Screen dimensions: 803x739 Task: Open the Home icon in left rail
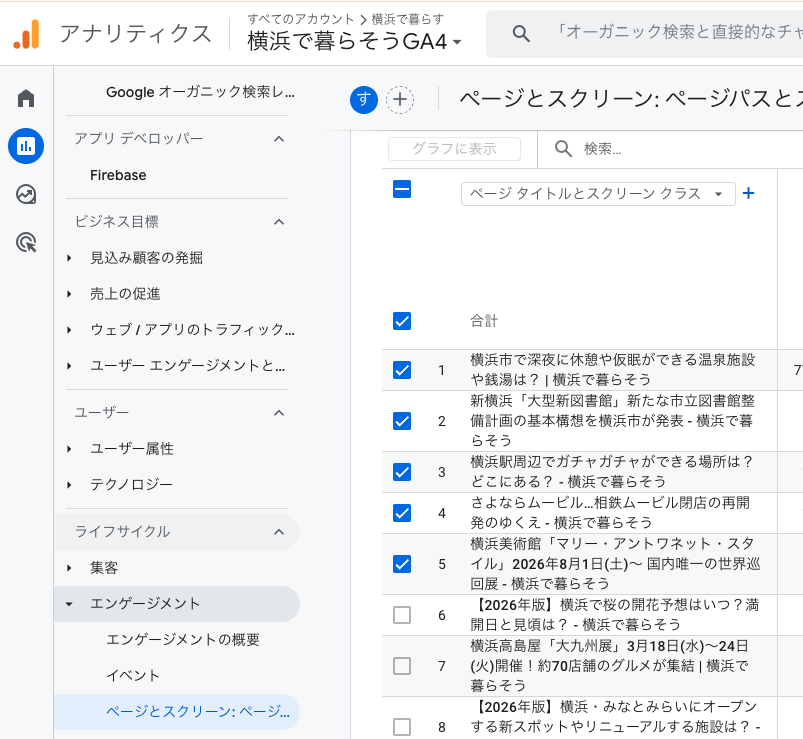click(x=25, y=97)
